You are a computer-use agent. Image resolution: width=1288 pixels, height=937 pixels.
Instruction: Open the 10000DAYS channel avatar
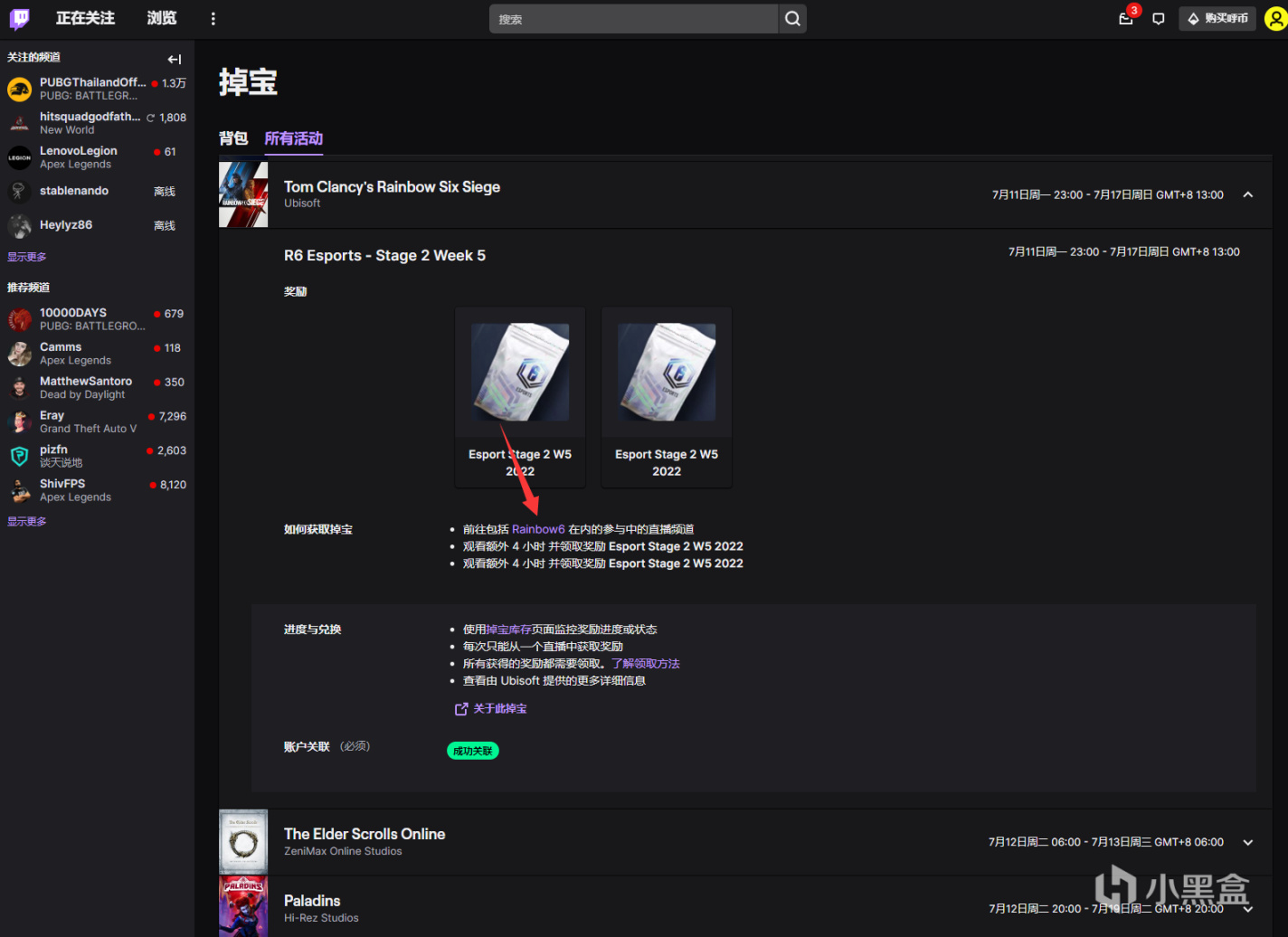pos(20,319)
